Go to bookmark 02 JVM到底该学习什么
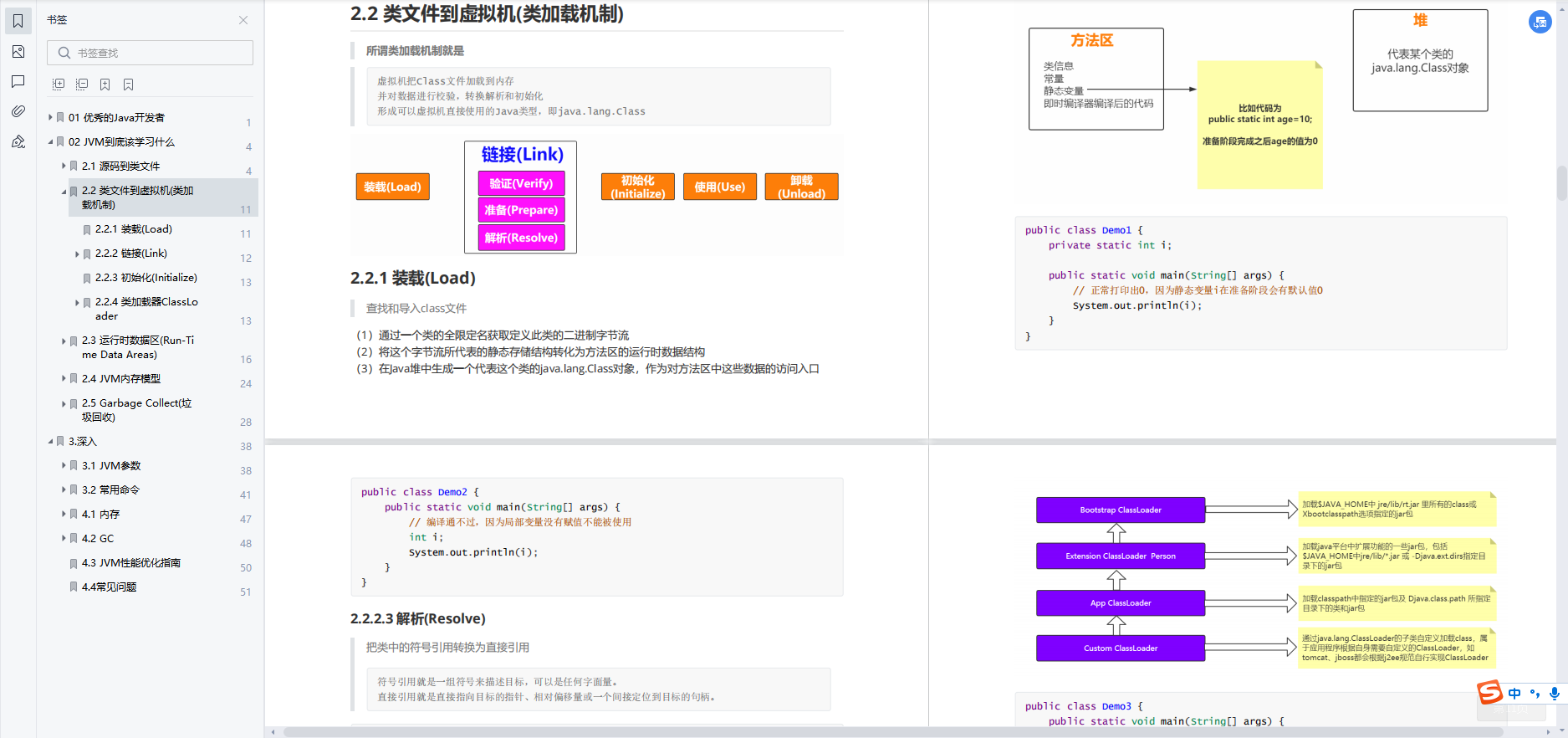The width and height of the screenshot is (1568, 738). pyautogui.click(x=121, y=142)
